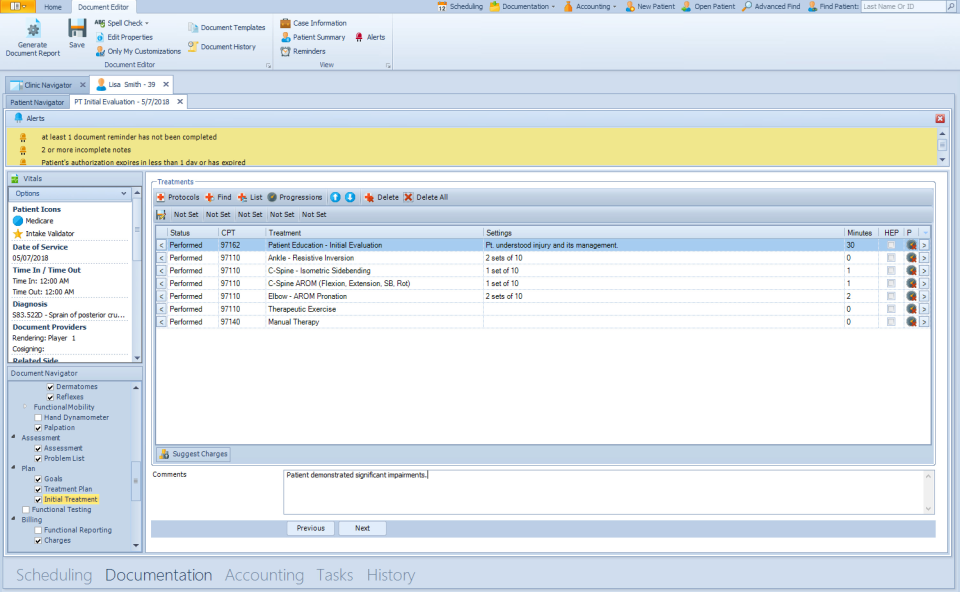Enable the Hand Dynamometer checkbox
The image size is (960, 592).
(x=38, y=417)
